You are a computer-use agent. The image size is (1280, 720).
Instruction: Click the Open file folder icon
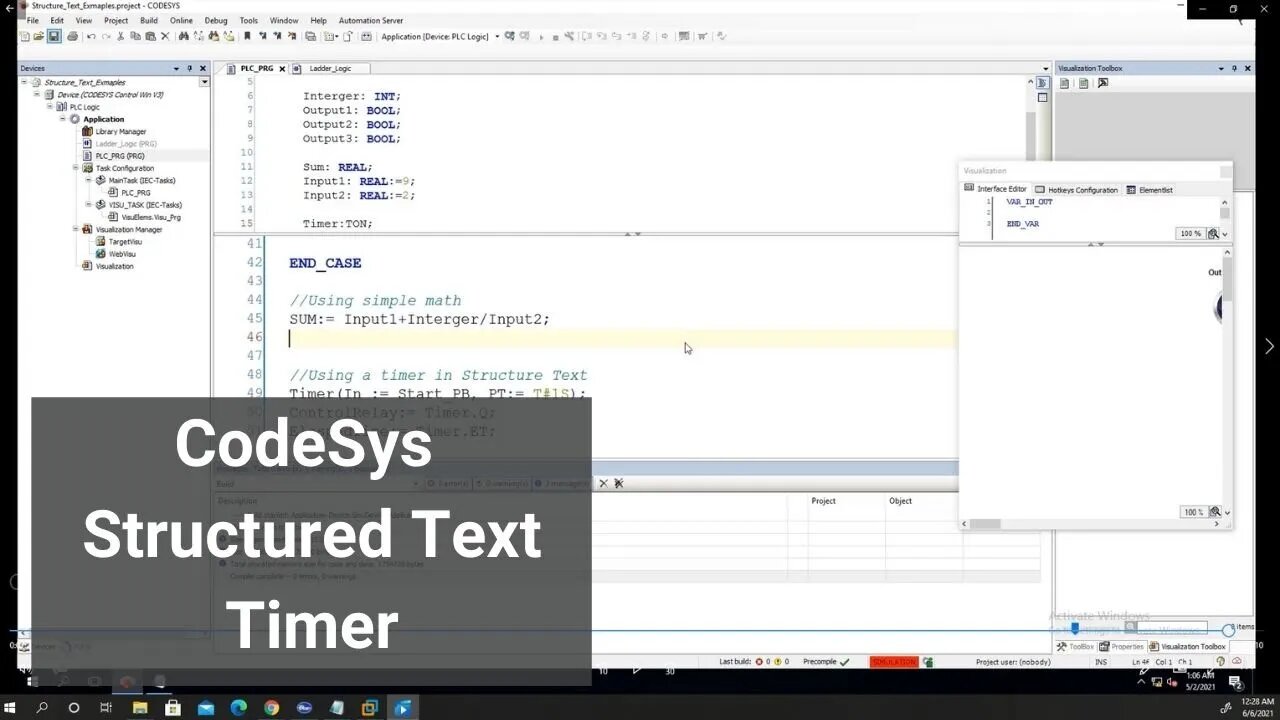coord(39,36)
